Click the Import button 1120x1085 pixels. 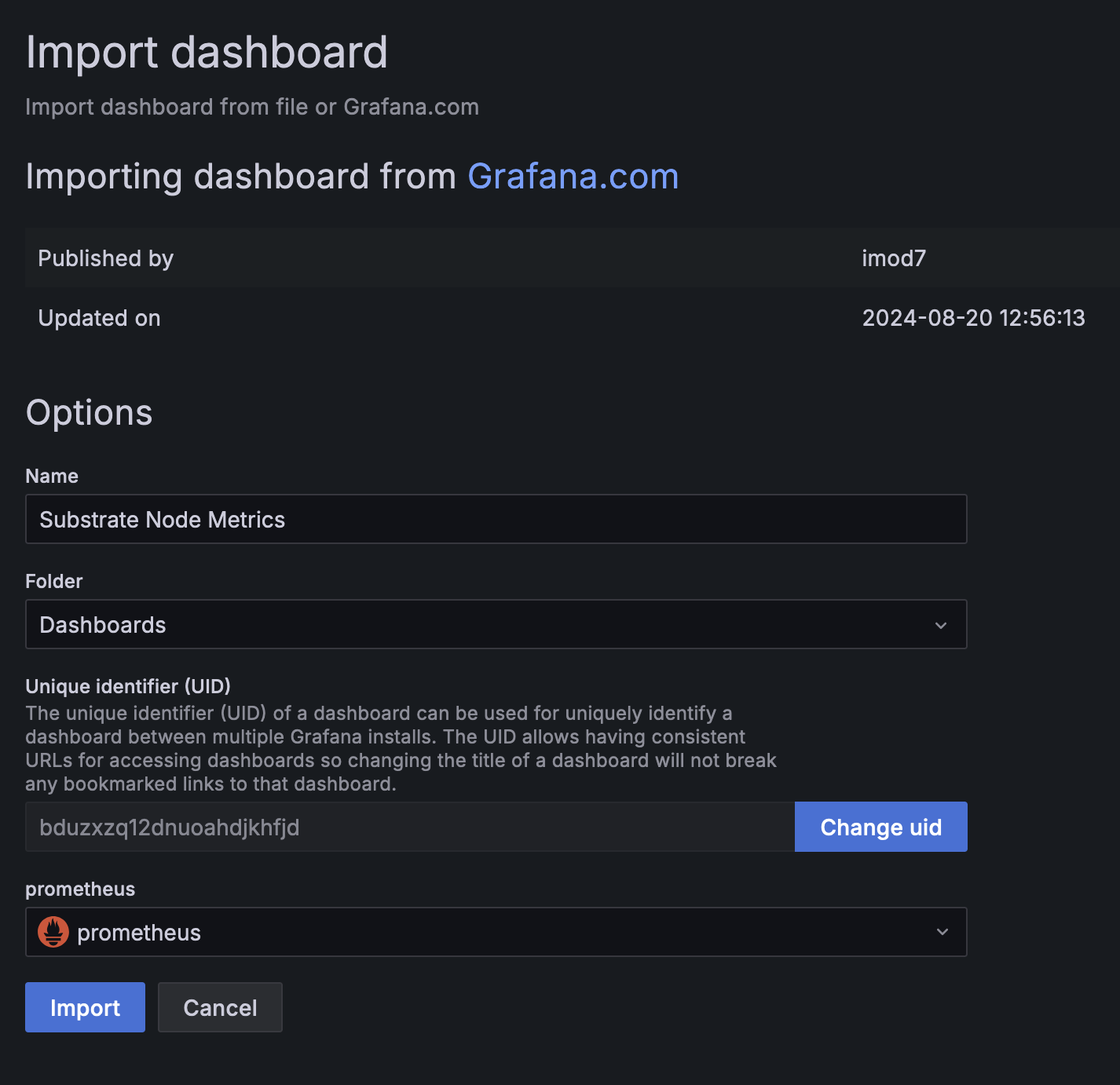point(85,1007)
